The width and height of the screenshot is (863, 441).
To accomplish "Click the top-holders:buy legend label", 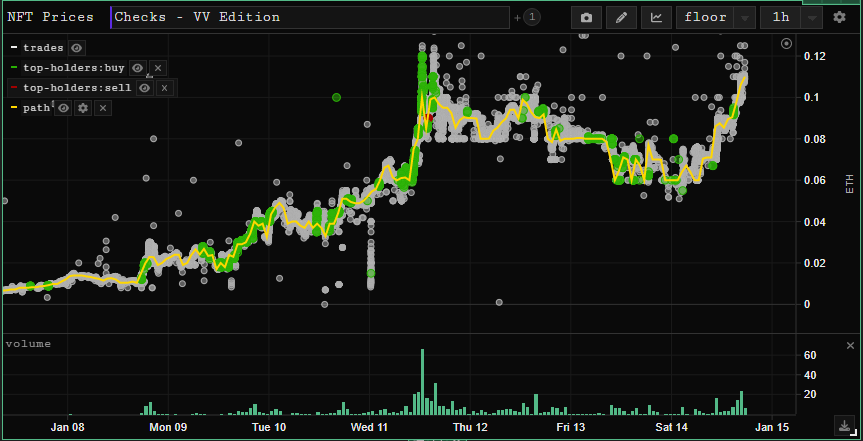I will pyautogui.click(x=74, y=68).
